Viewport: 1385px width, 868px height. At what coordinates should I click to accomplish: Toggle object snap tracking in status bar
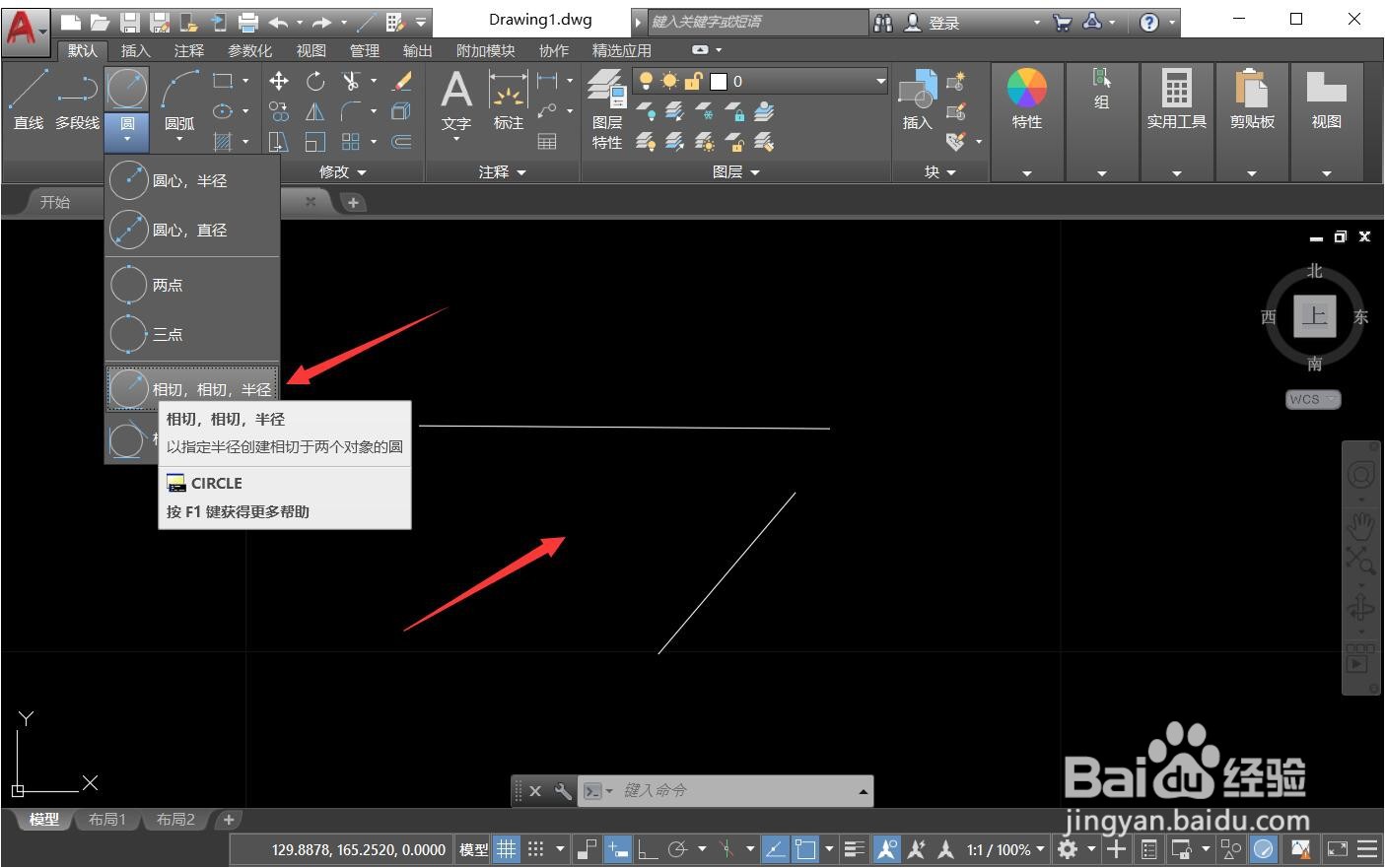click(x=776, y=849)
